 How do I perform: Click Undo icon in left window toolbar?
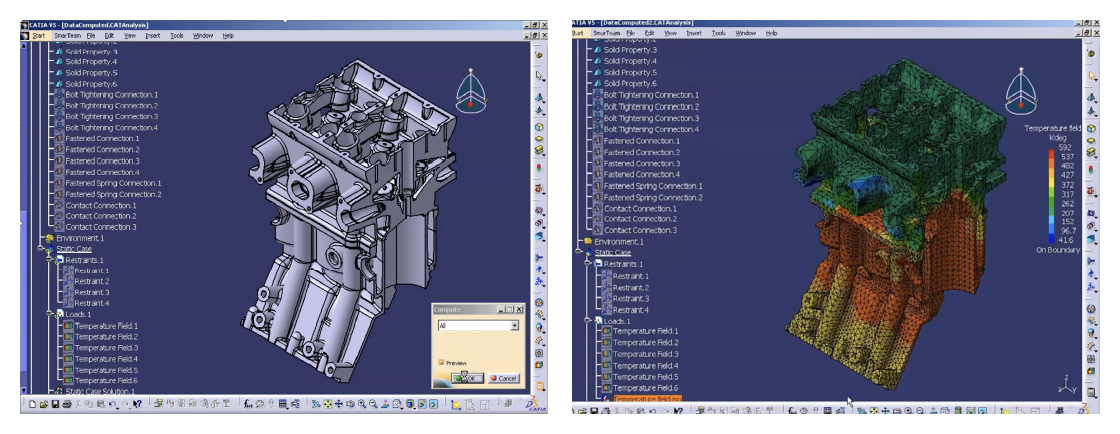[x=112, y=404]
